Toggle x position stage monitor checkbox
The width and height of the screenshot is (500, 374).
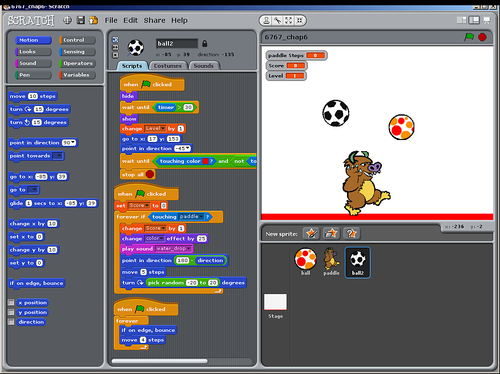[11, 302]
